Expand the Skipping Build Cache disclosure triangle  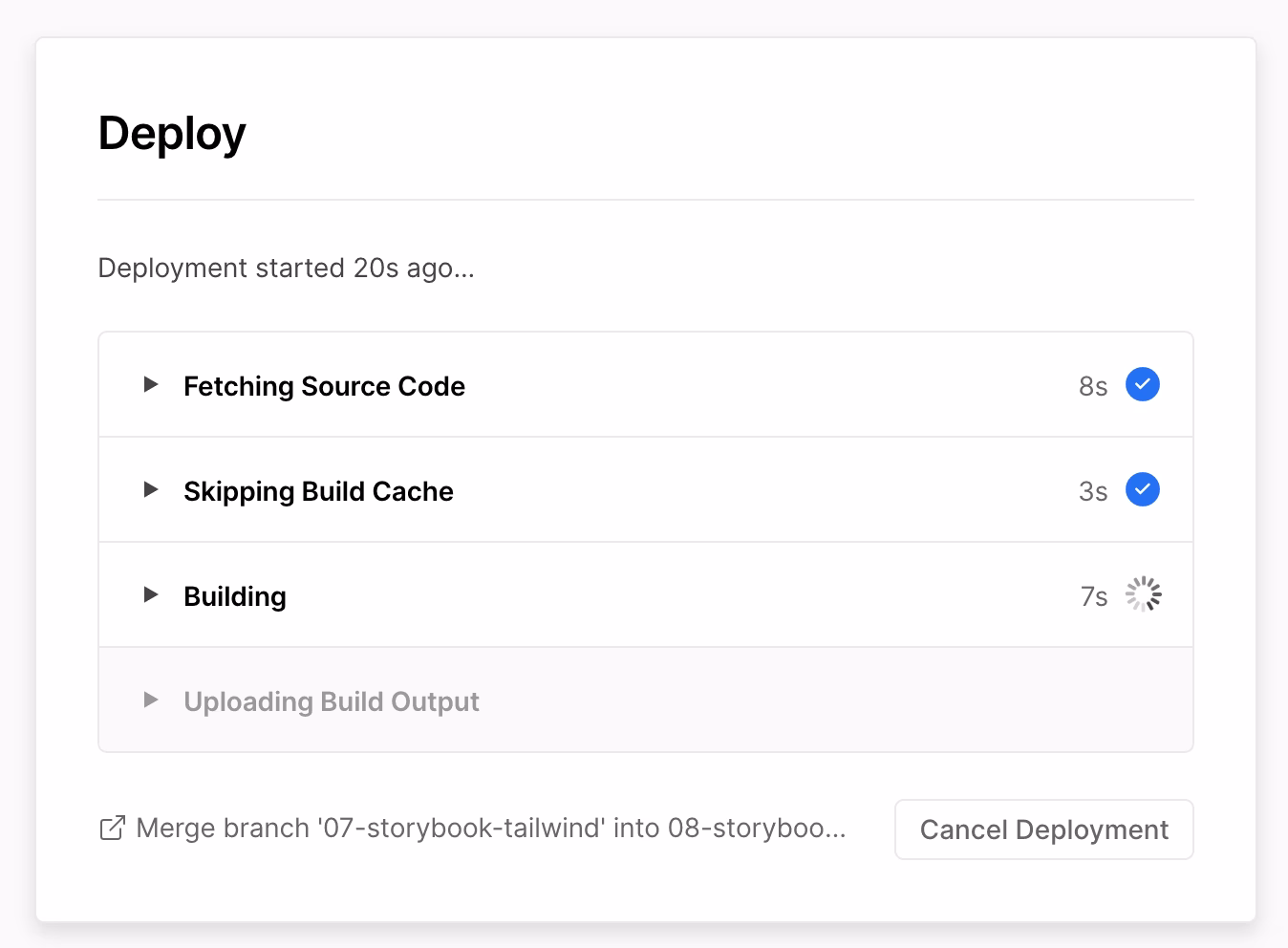150,490
